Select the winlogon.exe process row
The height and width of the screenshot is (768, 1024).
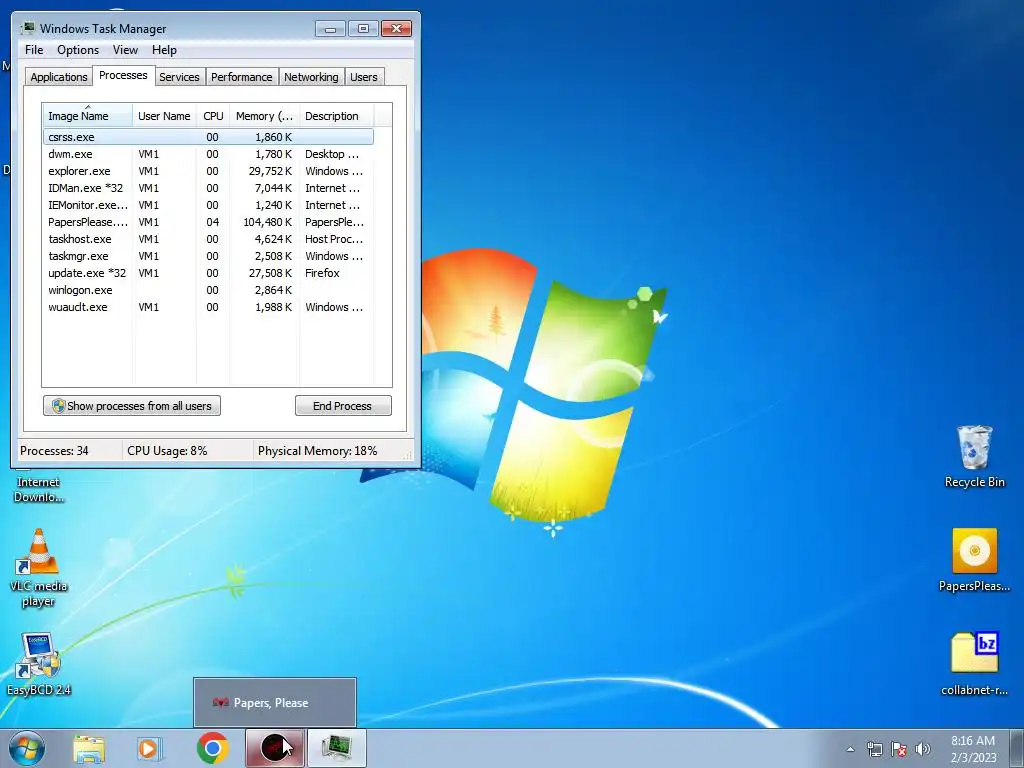click(x=208, y=290)
